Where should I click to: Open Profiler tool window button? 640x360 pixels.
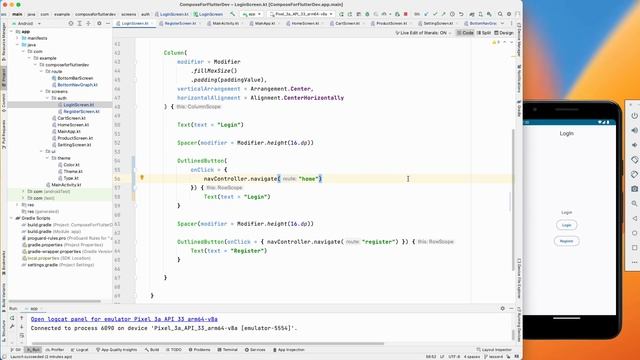(55, 350)
